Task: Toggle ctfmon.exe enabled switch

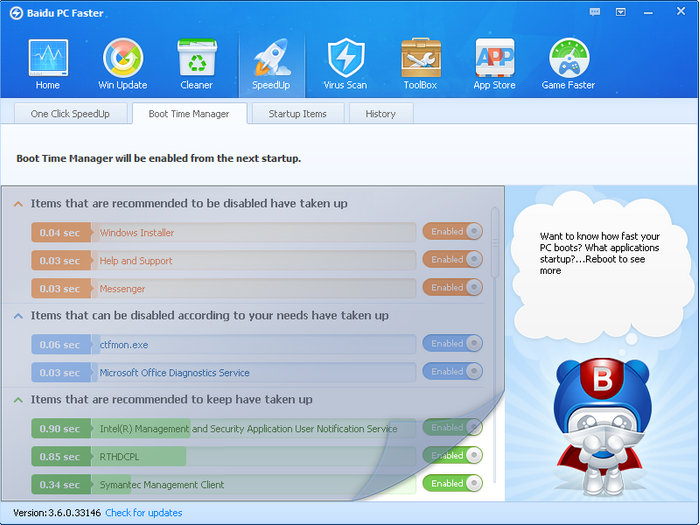Action: coord(453,343)
